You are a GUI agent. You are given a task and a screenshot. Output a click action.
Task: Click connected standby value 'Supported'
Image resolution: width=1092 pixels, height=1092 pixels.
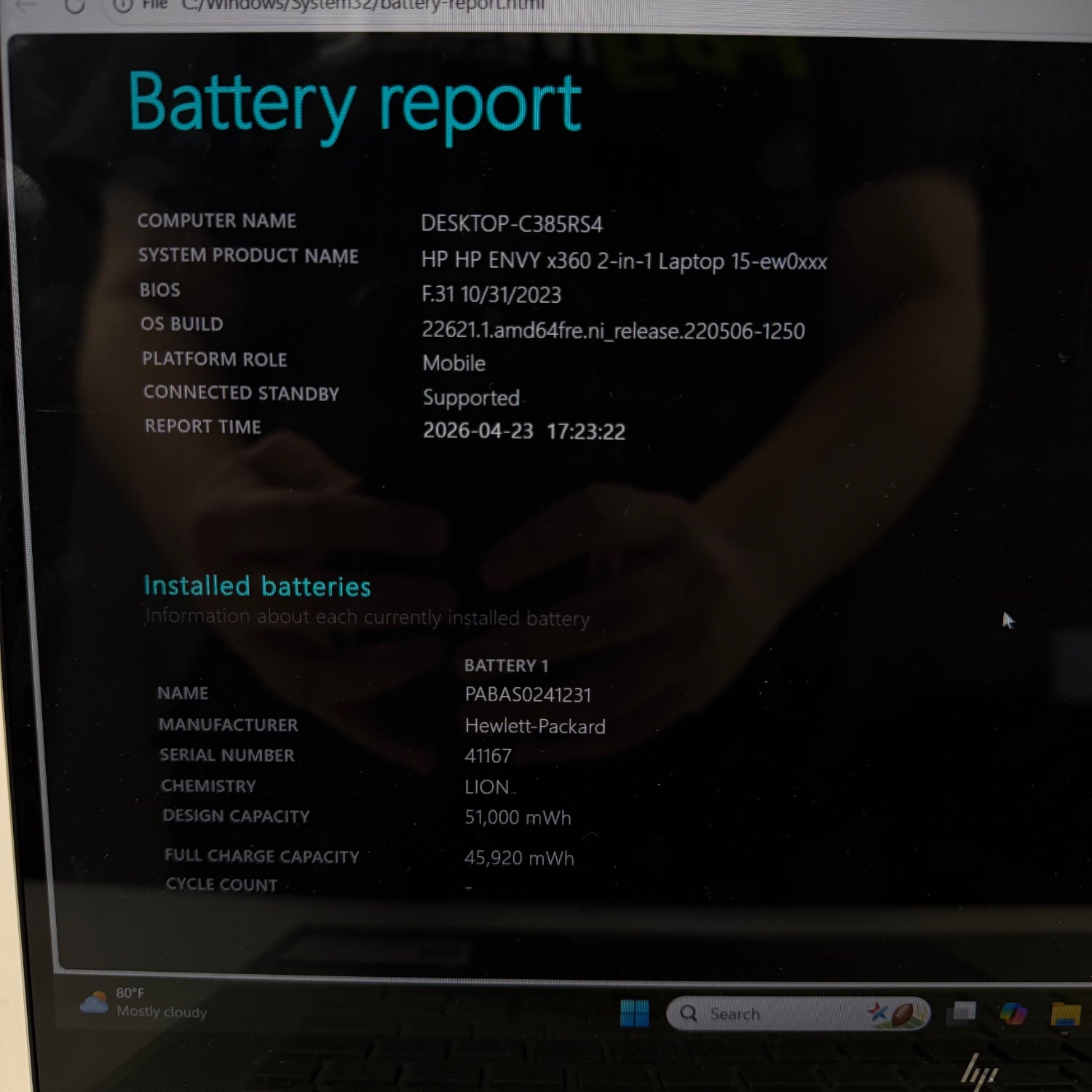(x=471, y=397)
